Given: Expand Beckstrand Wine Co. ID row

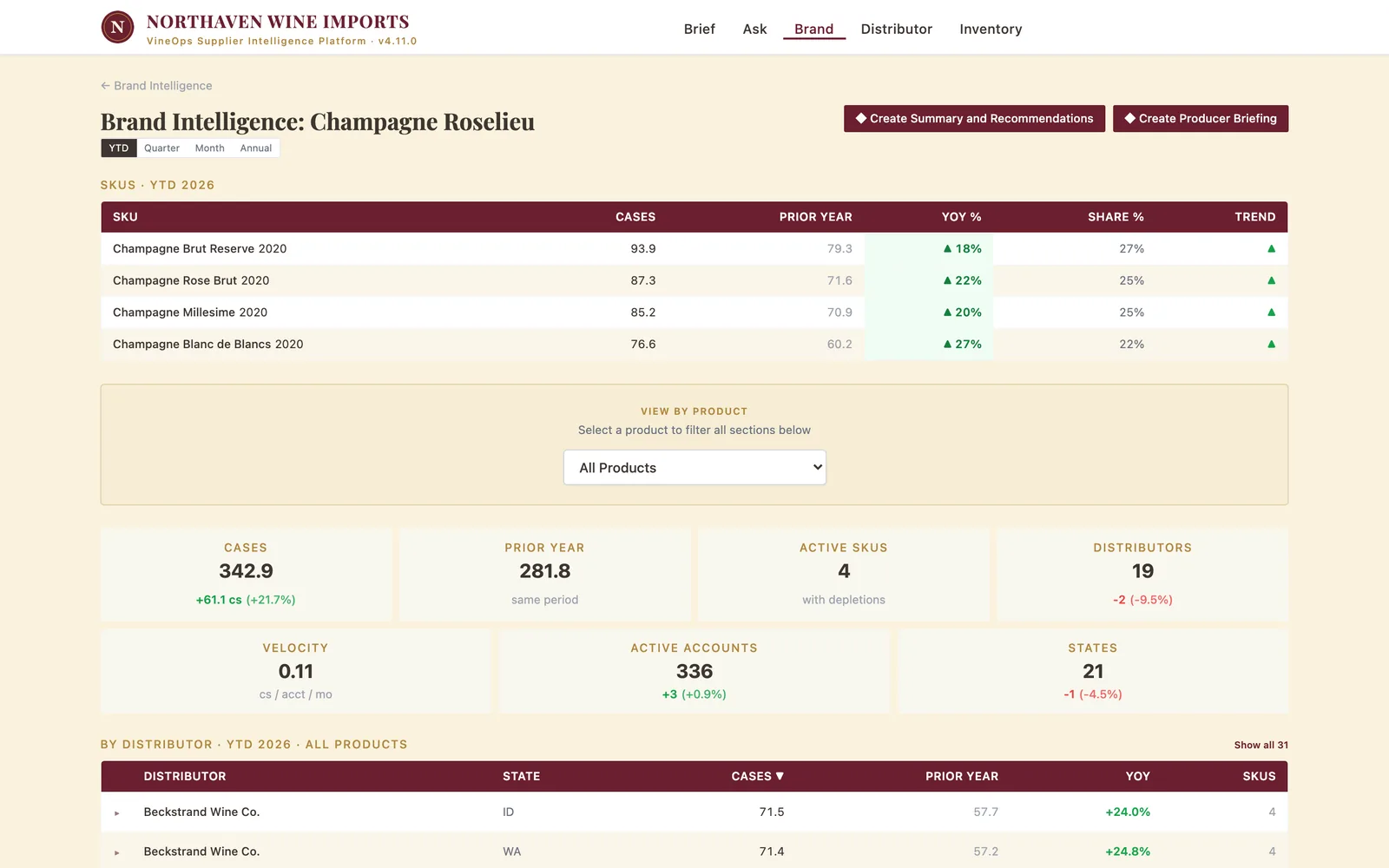Looking at the screenshot, I should click(x=117, y=813).
